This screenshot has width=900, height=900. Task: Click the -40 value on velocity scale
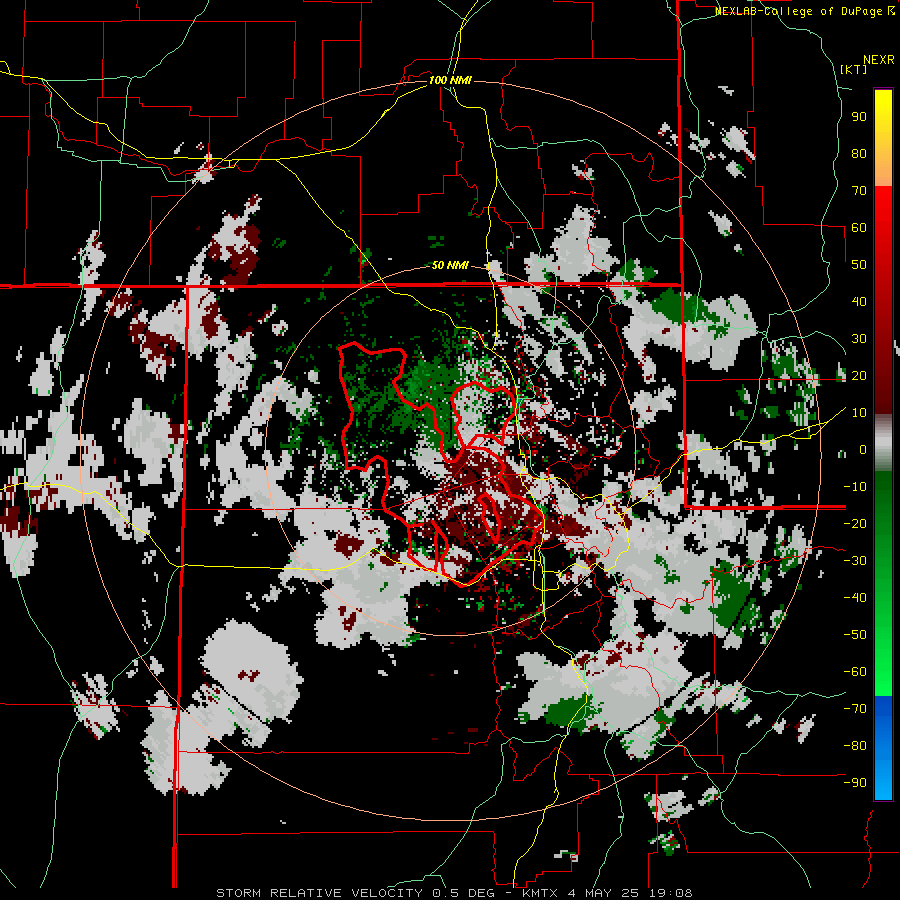[x=855, y=598]
